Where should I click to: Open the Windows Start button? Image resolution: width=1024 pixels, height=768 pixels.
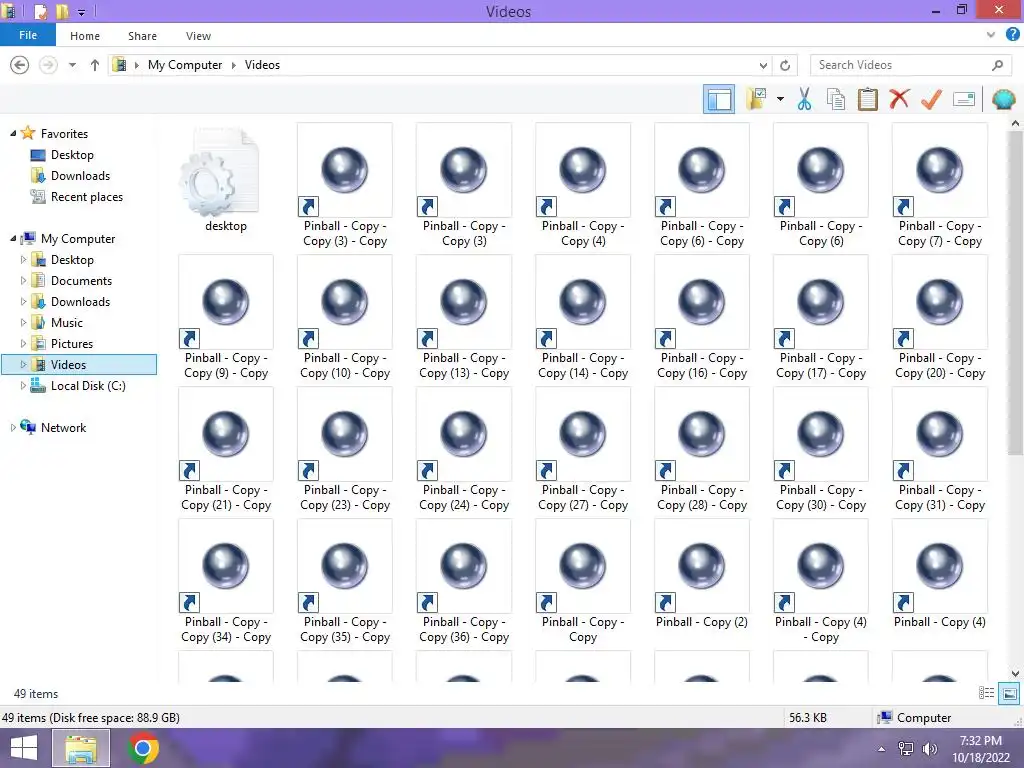[24, 748]
